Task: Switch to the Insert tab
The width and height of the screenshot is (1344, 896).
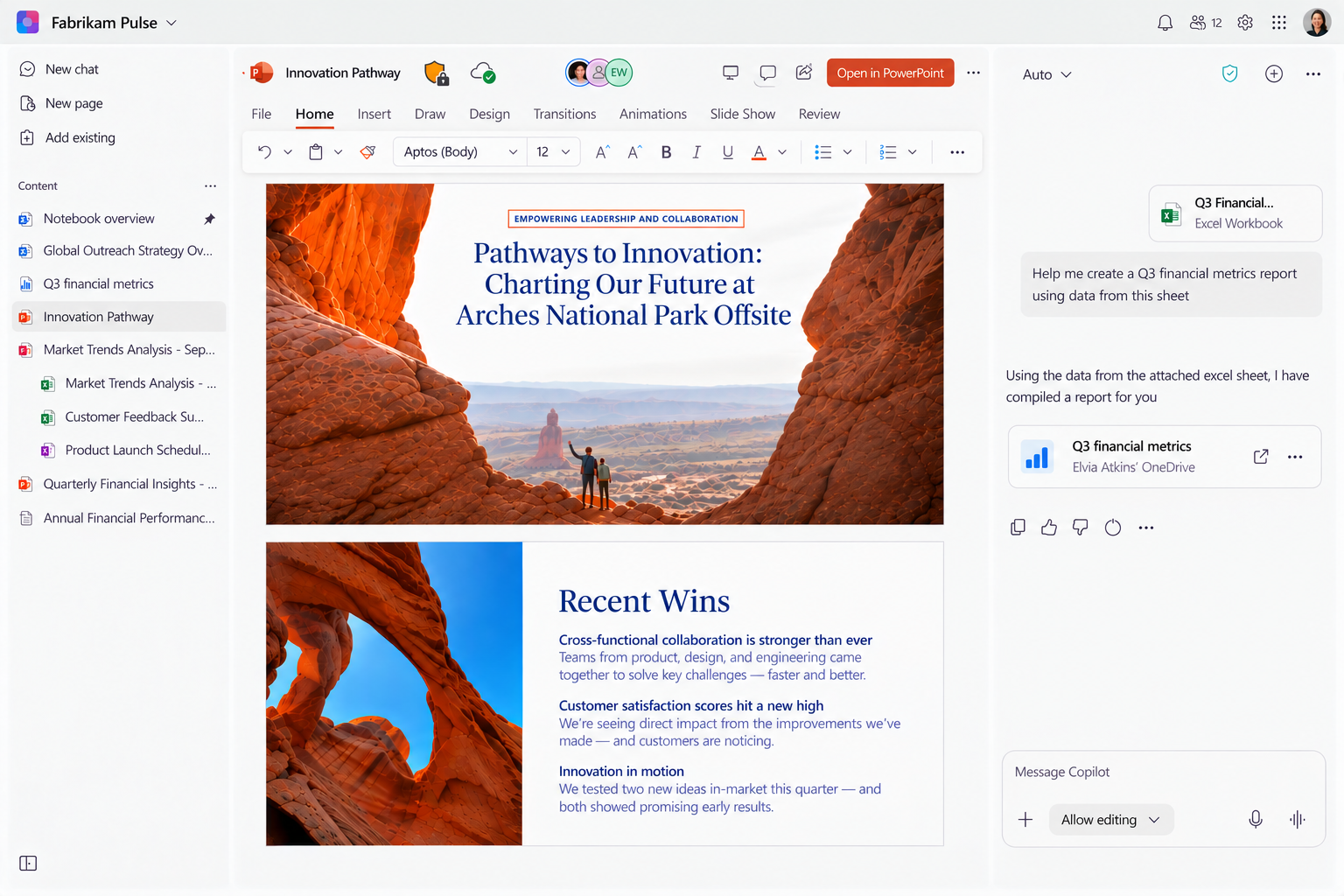Action: coord(374,114)
